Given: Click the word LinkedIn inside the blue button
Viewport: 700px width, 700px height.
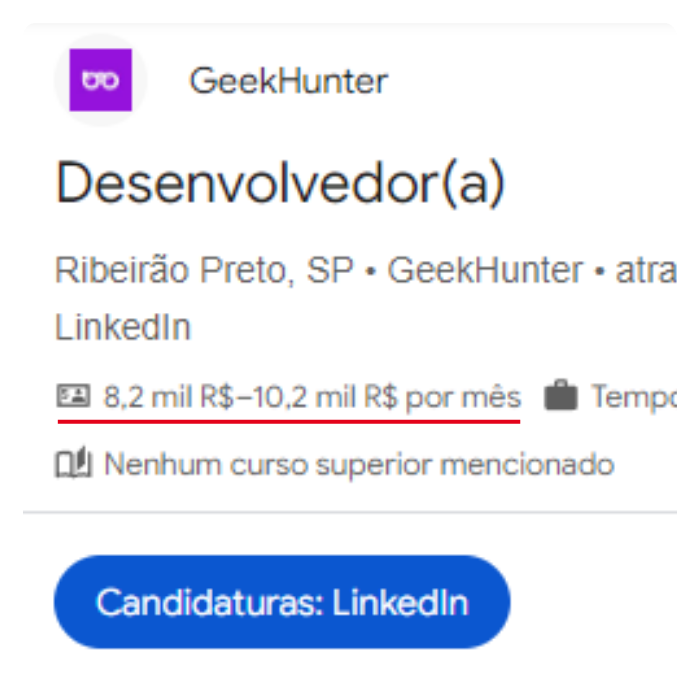Looking at the screenshot, I should (x=400, y=602).
